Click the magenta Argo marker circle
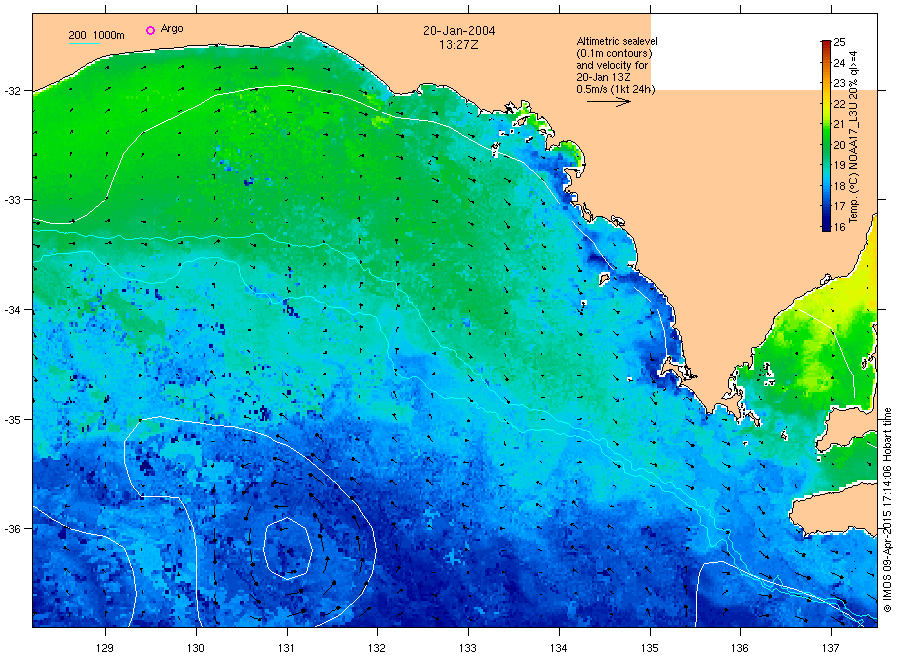Viewport: 900px width, 660px height. pos(150,30)
